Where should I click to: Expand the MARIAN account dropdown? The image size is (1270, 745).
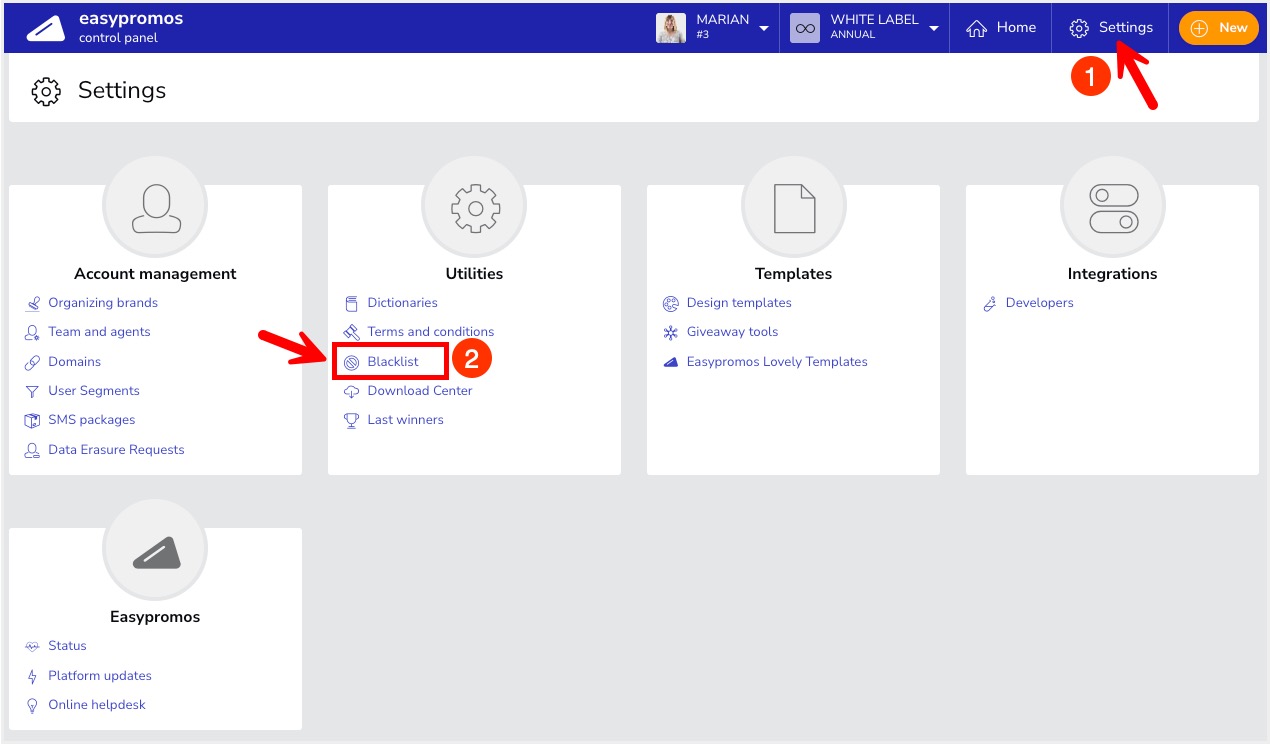764,28
